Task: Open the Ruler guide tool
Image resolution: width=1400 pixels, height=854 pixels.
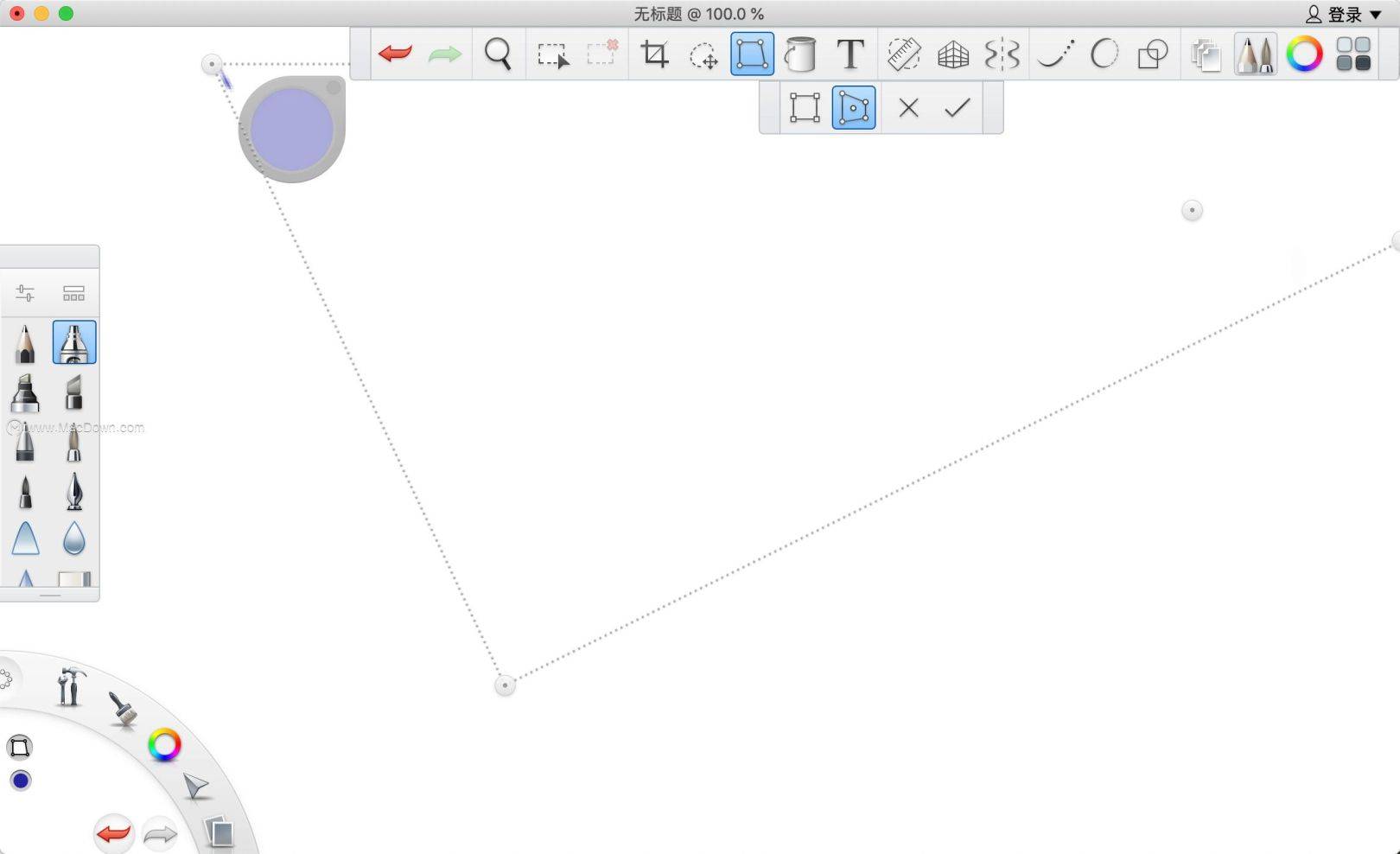Action: 902,54
